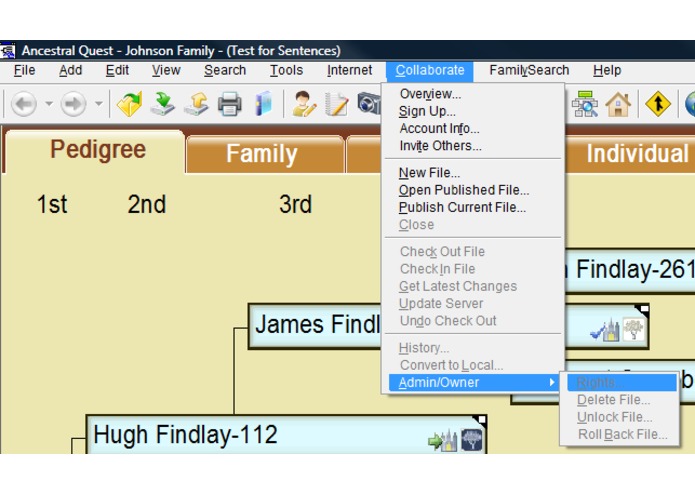
Task: Expand the Admin/Owner submenu
Action: point(473,382)
